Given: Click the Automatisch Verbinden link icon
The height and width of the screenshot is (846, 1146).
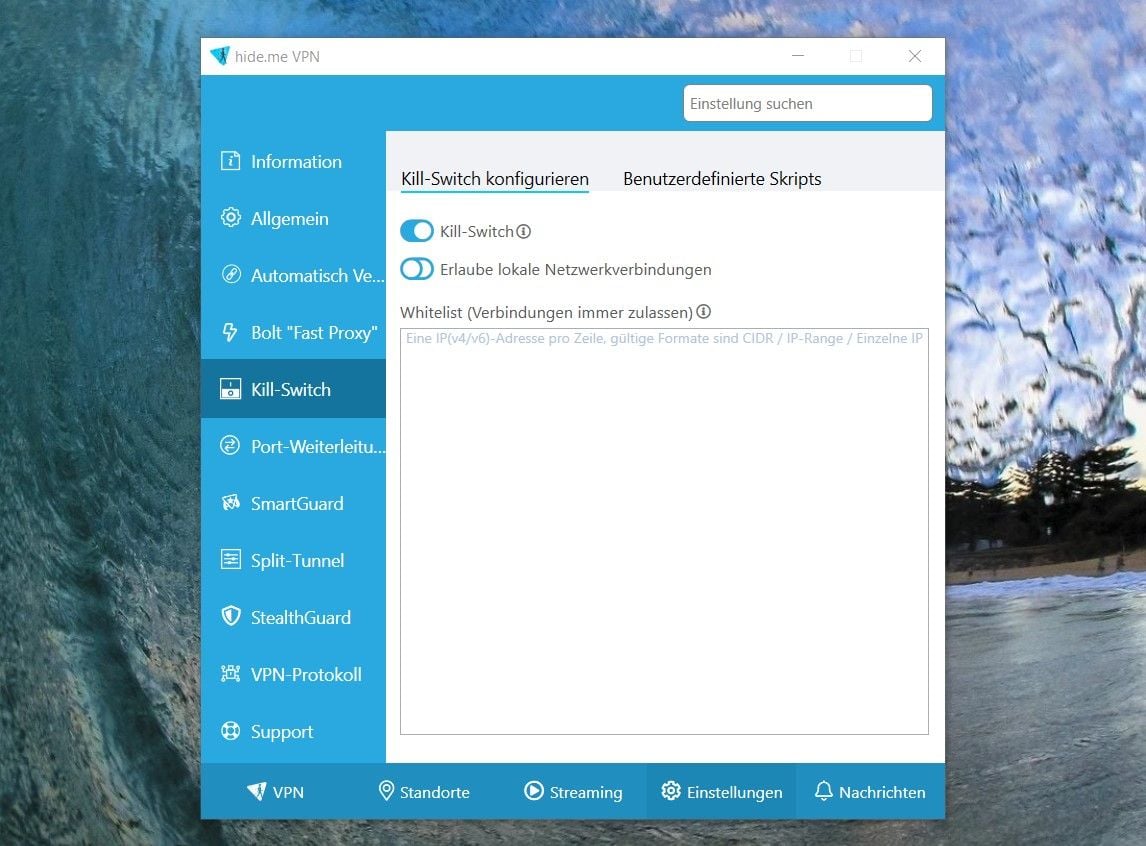Looking at the screenshot, I should 230,275.
